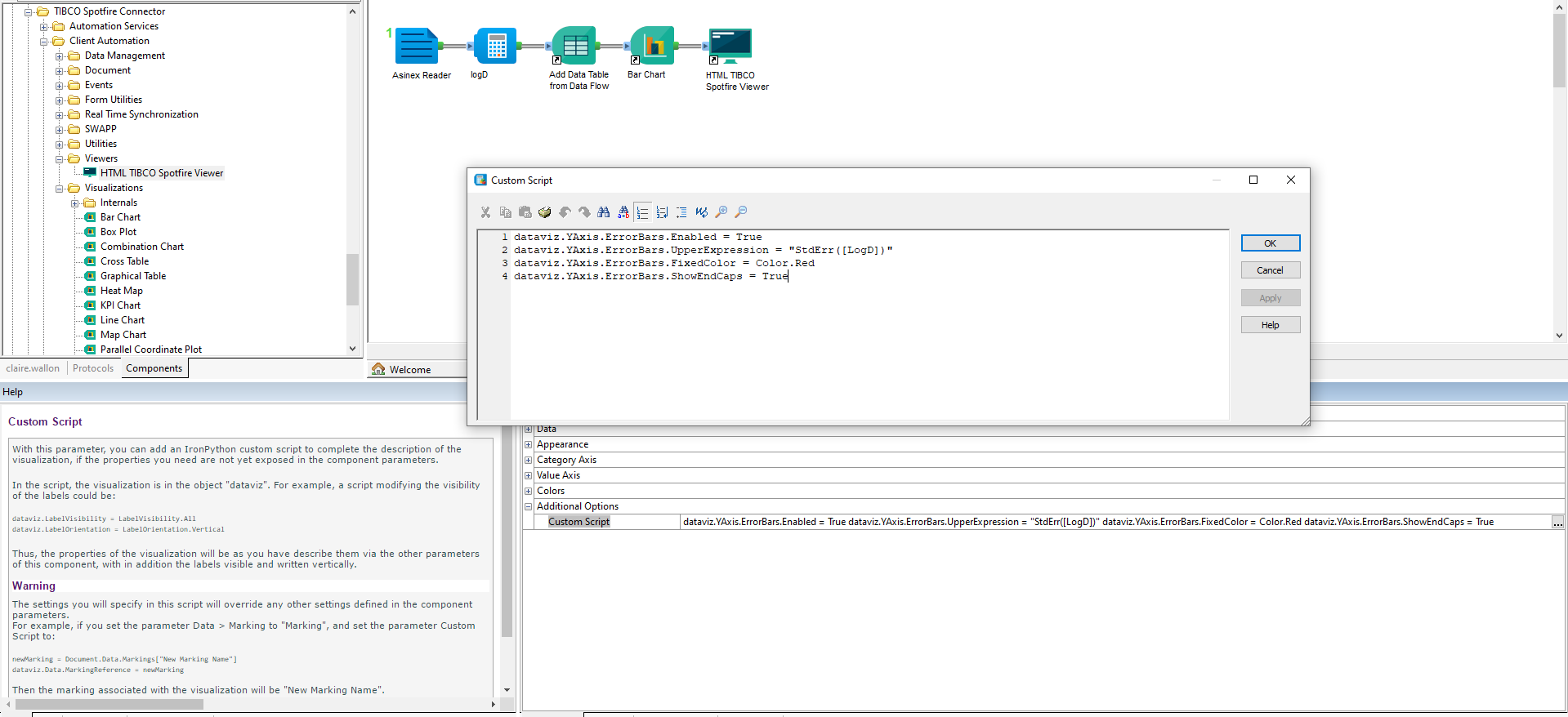
Task: Click Cancel in the Custom Script dialog
Action: 1270,270
